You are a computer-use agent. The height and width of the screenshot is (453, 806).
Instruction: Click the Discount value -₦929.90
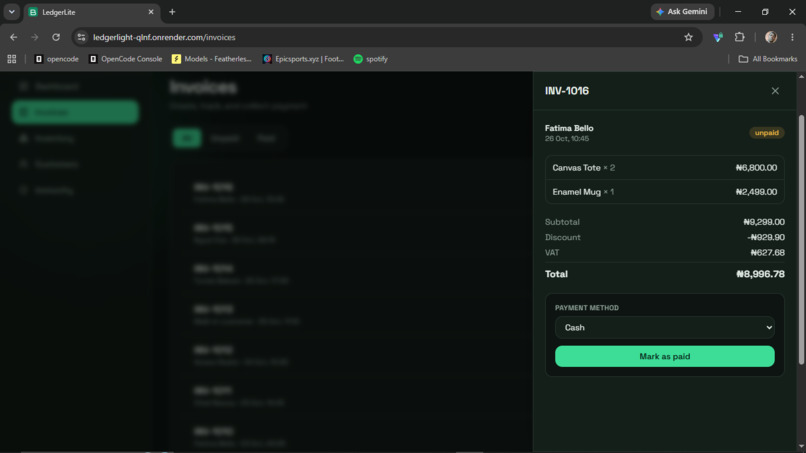766,238
